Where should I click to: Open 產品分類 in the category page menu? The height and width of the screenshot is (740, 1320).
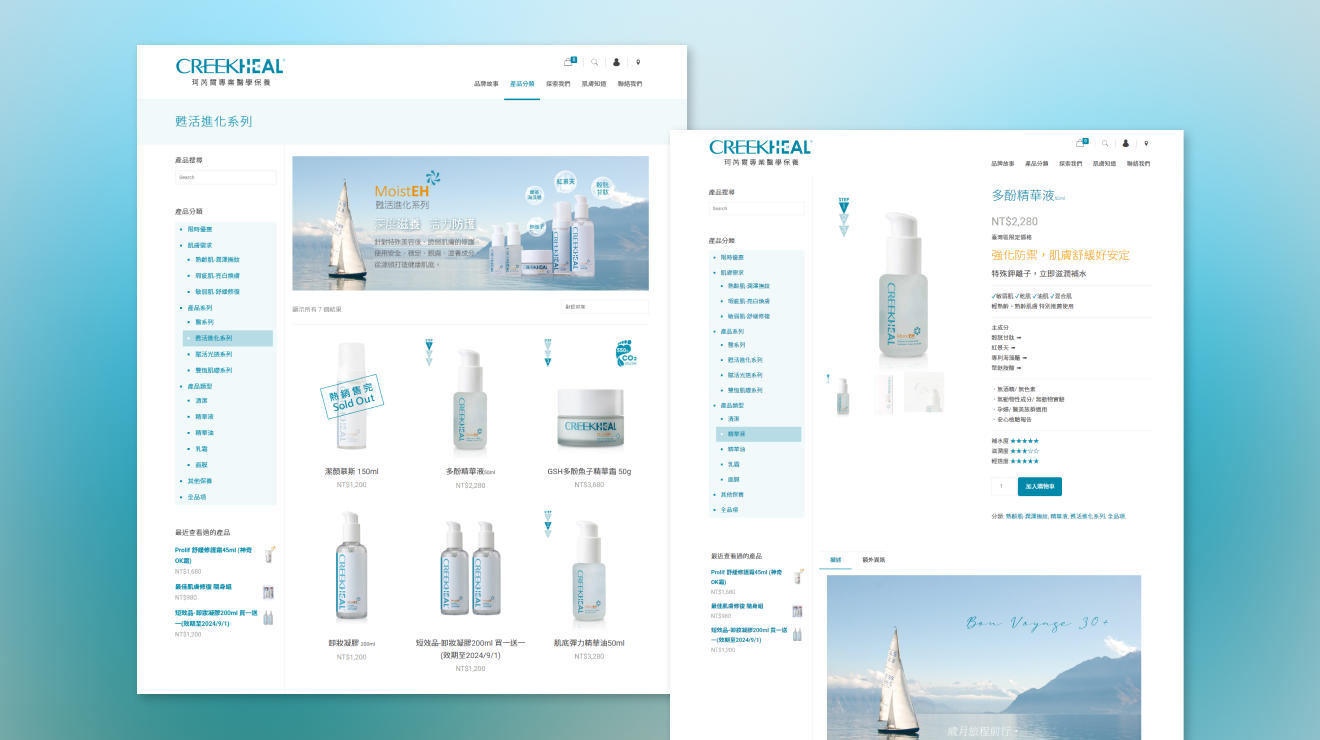click(x=522, y=84)
